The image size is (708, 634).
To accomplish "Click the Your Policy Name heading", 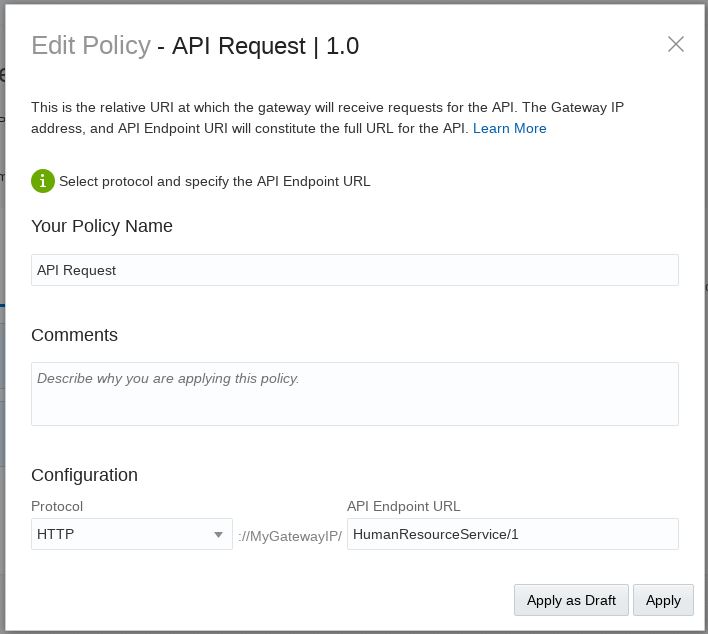I will [102, 226].
